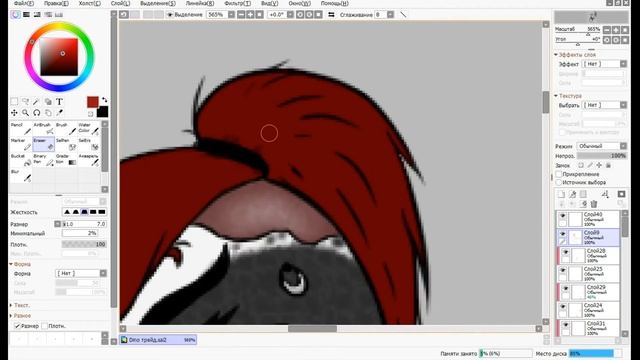Create a new layer
The width and height of the screenshot is (640, 360).
(562, 194)
